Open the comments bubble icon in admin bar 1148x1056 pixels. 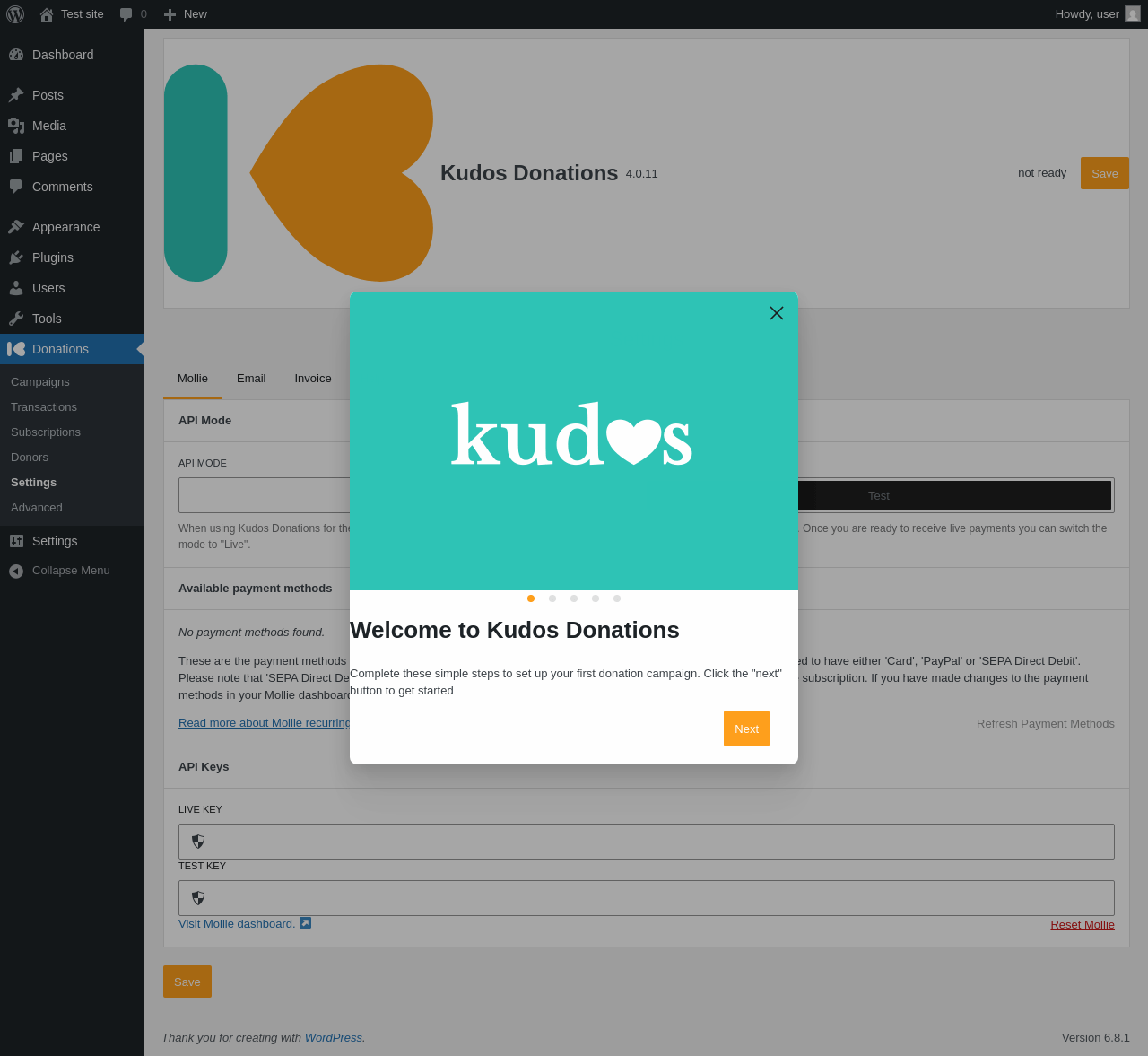click(126, 14)
